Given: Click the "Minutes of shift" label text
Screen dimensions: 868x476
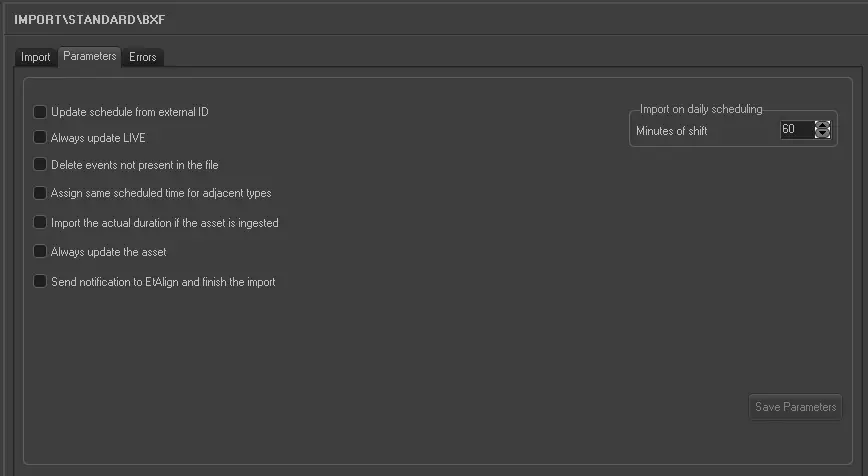Looking at the screenshot, I should (672, 131).
